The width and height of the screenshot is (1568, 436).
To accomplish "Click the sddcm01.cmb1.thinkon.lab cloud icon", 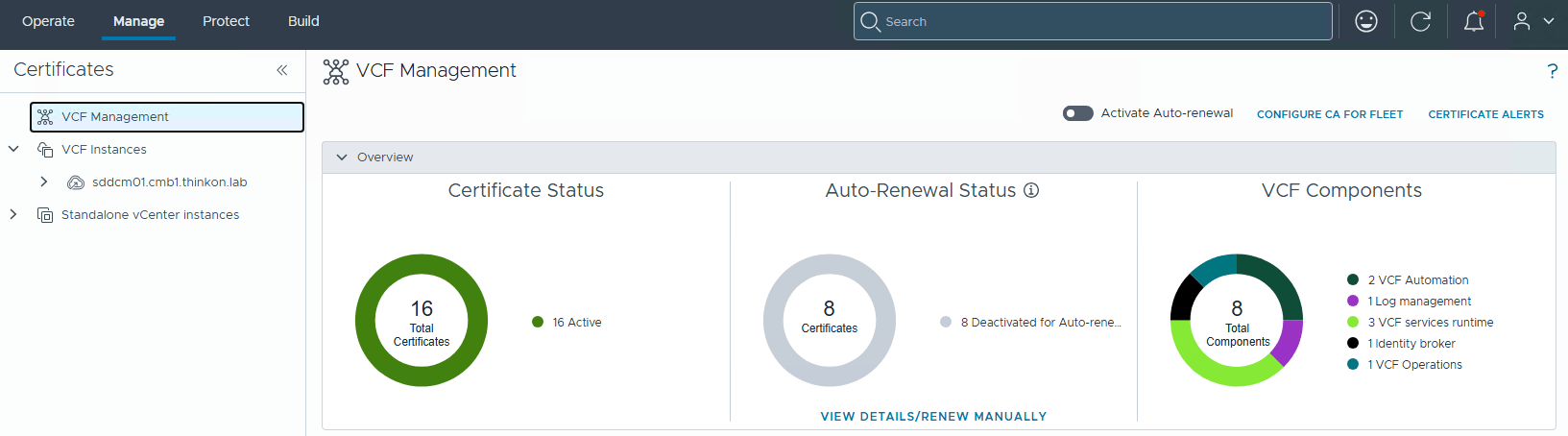I will [76, 182].
